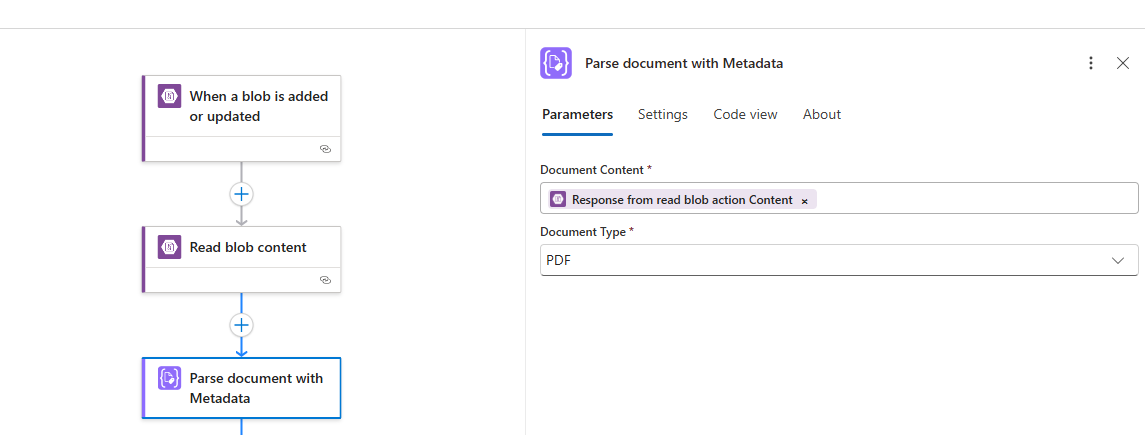This screenshot has height=435, width=1145.
Task: Open the Settings tab
Action: [x=662, y=115]
